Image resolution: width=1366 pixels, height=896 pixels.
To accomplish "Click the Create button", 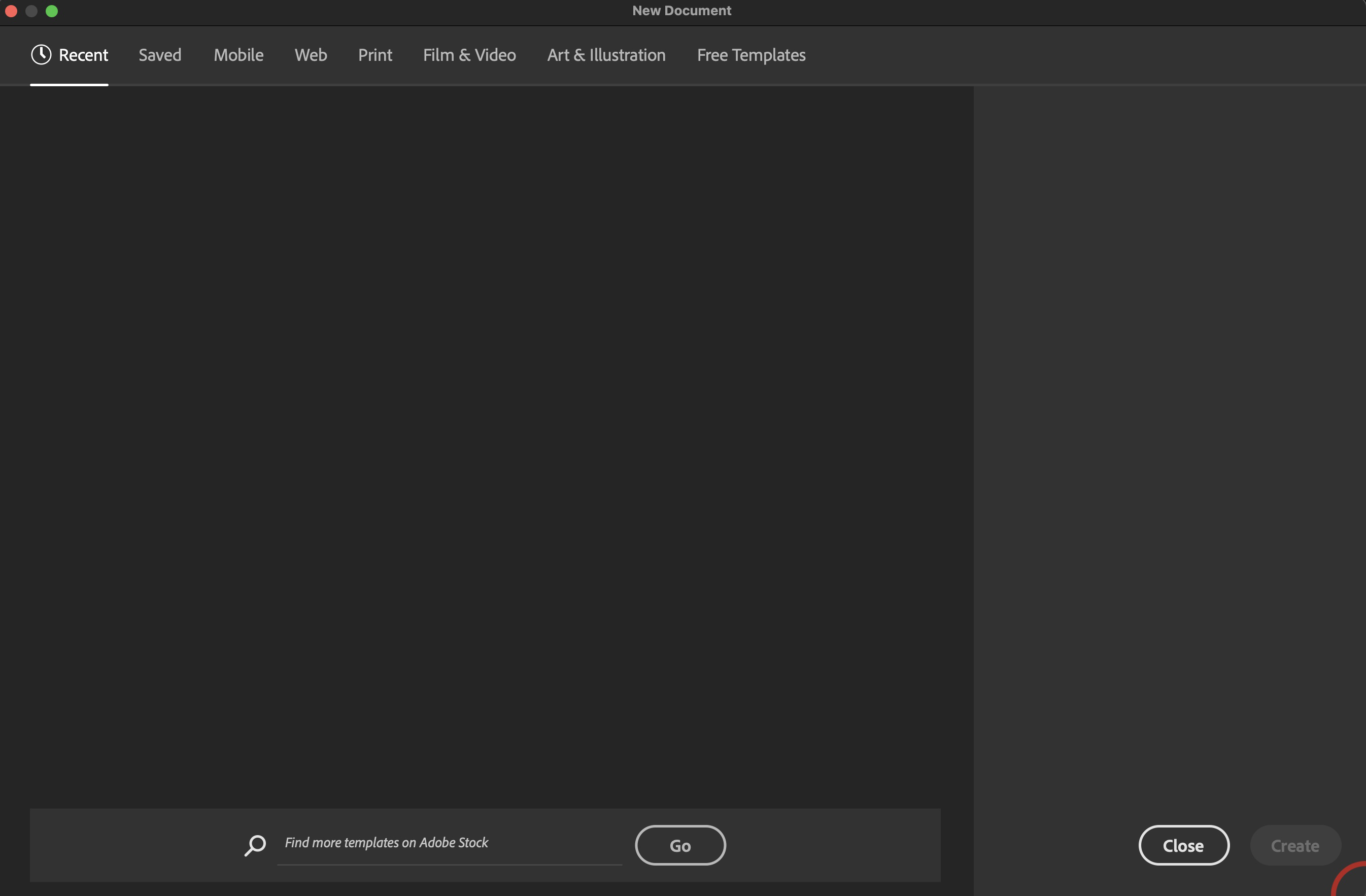I will click(x=1295, y=845).
